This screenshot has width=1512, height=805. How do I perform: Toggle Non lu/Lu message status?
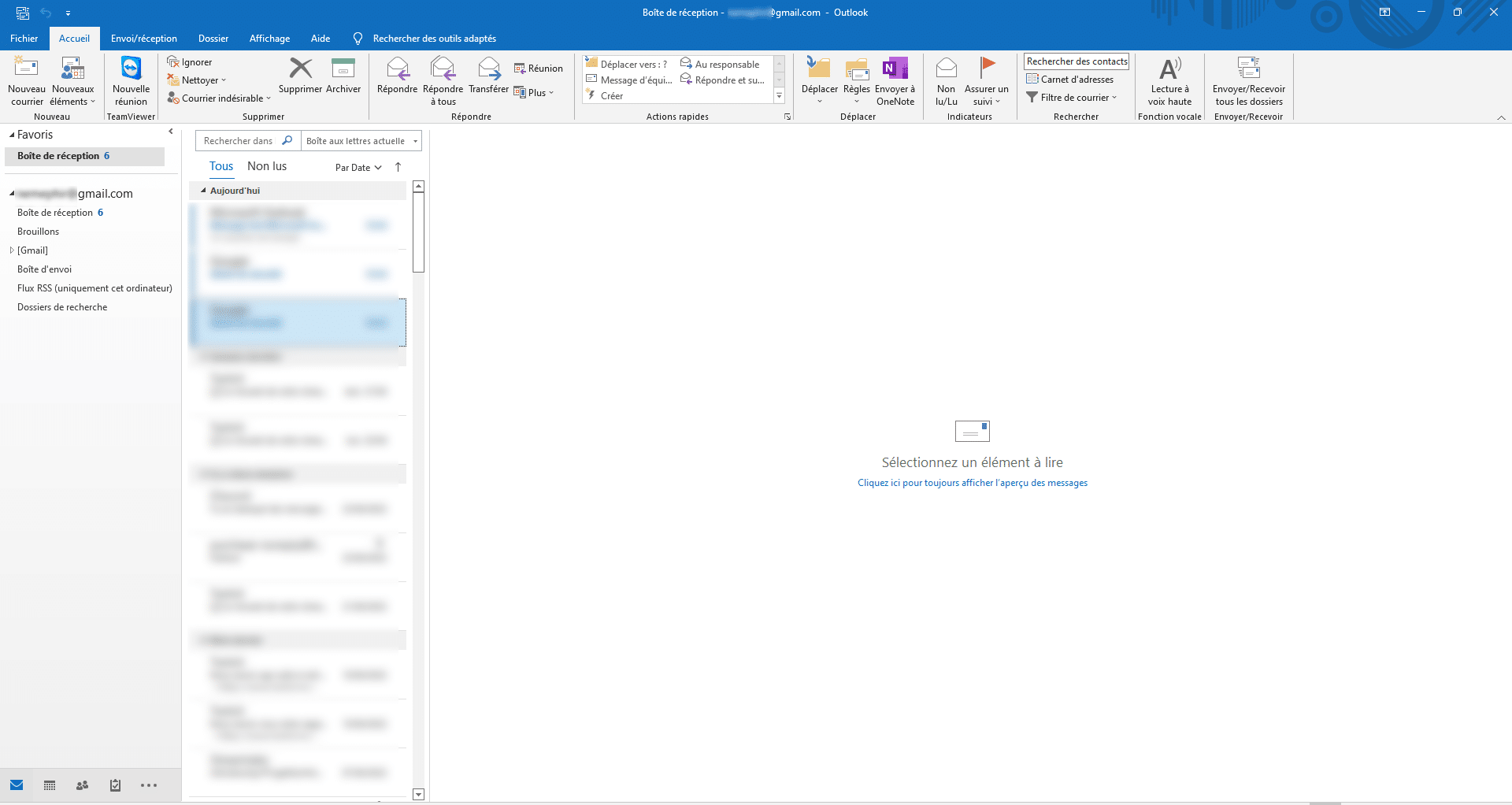point(946,69)
